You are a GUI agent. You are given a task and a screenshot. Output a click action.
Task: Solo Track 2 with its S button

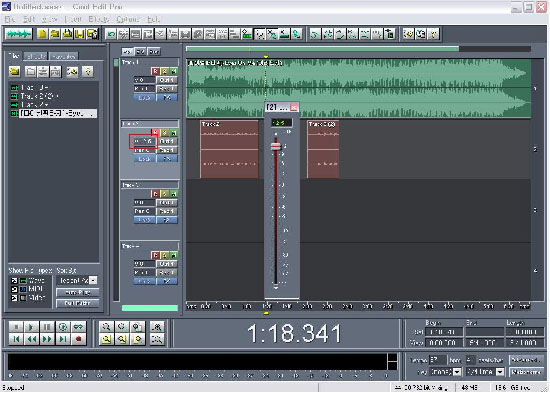[164, 133]
